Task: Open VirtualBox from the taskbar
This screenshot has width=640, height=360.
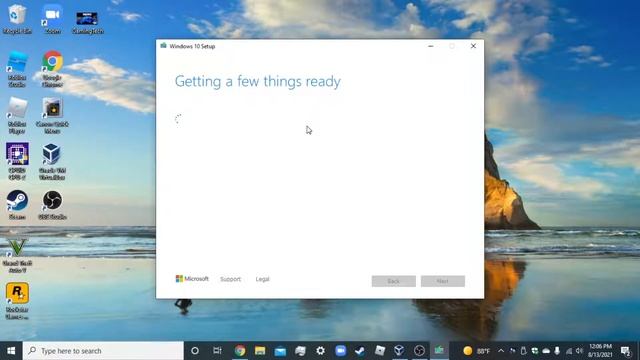Action: [399, 351]
